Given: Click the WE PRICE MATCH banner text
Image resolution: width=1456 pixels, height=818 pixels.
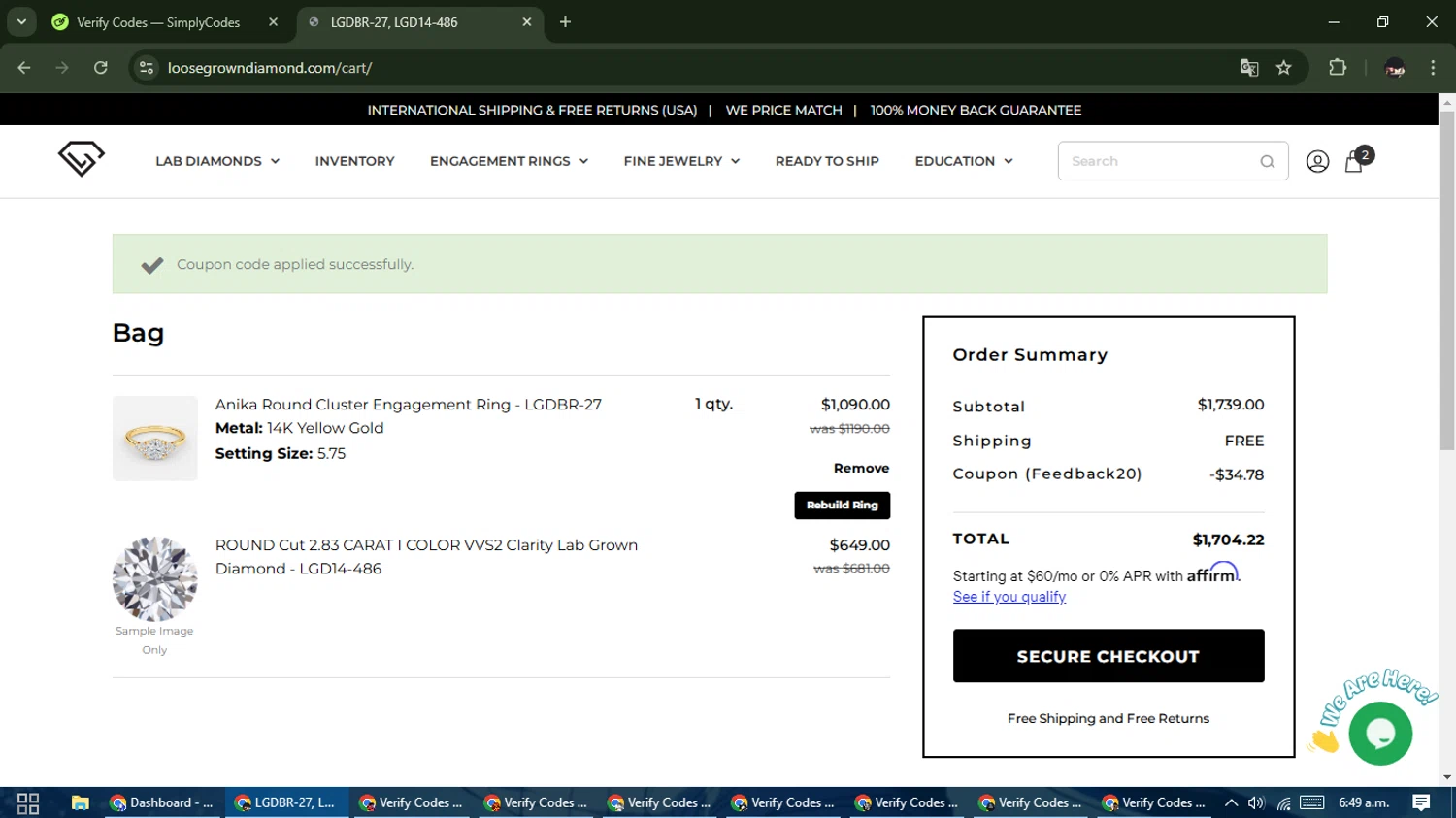Looking at the screenshot, I should [x=784, y=110].
